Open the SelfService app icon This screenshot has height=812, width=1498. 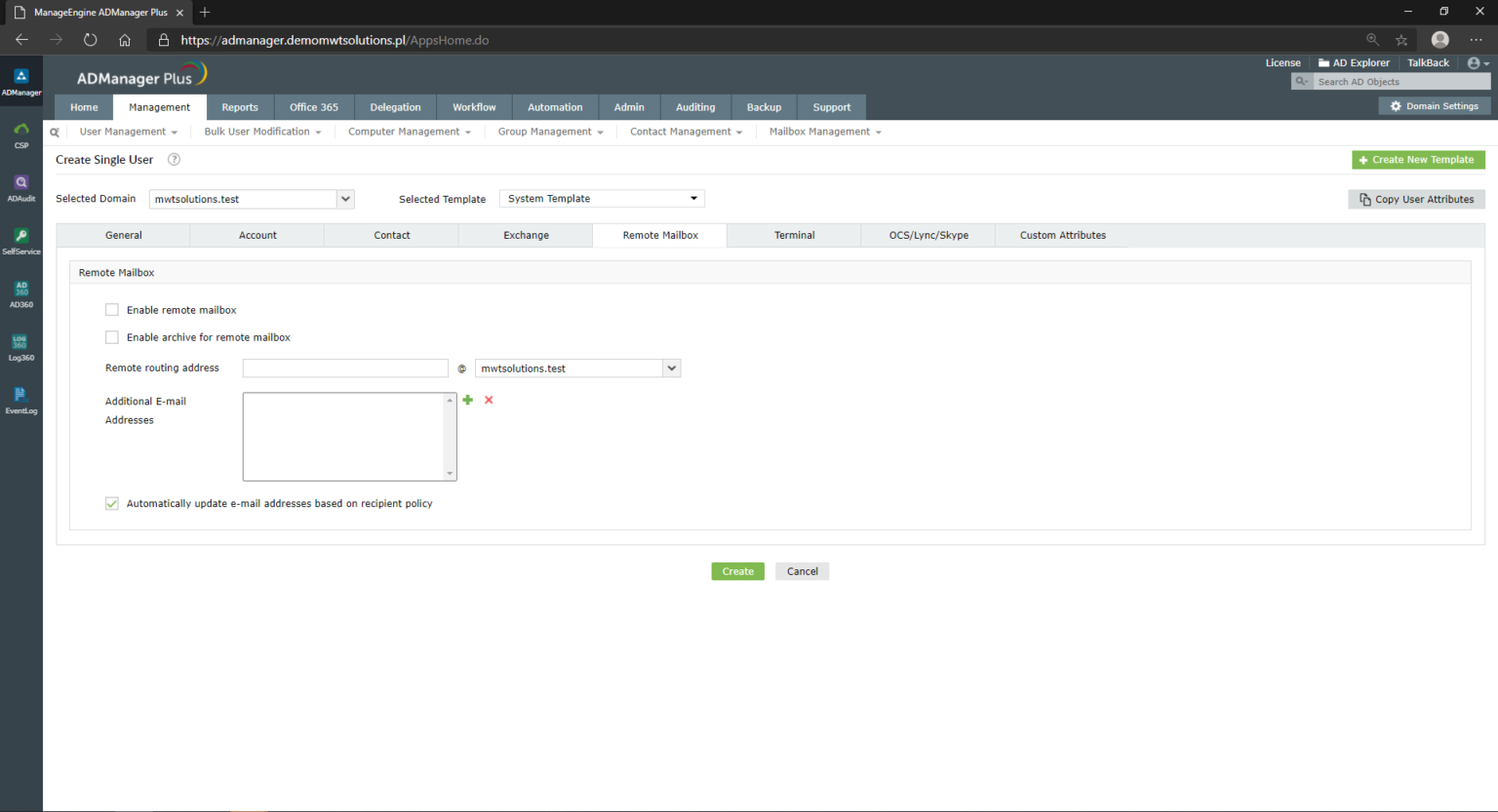click(20, 240)
